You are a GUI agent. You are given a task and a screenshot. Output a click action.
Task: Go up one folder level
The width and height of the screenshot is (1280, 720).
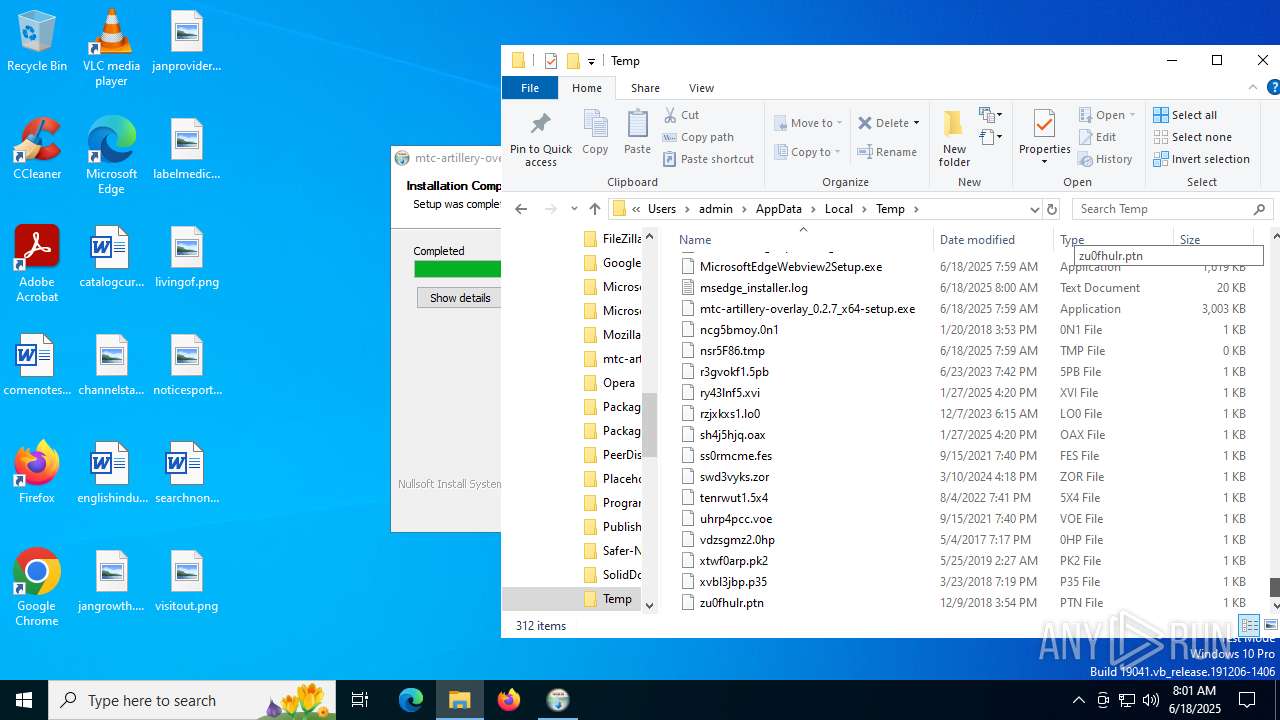595,209
